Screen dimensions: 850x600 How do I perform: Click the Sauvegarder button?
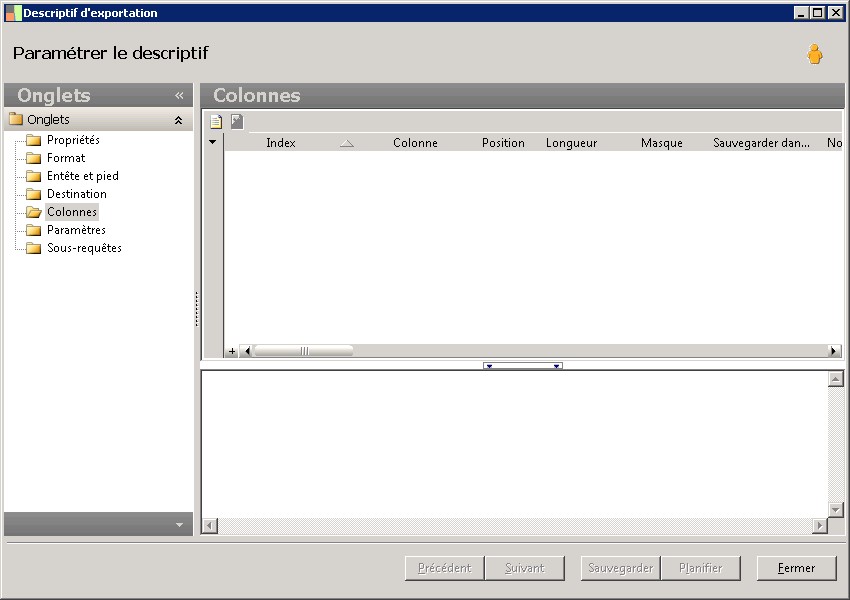click(x=620, y=568)
